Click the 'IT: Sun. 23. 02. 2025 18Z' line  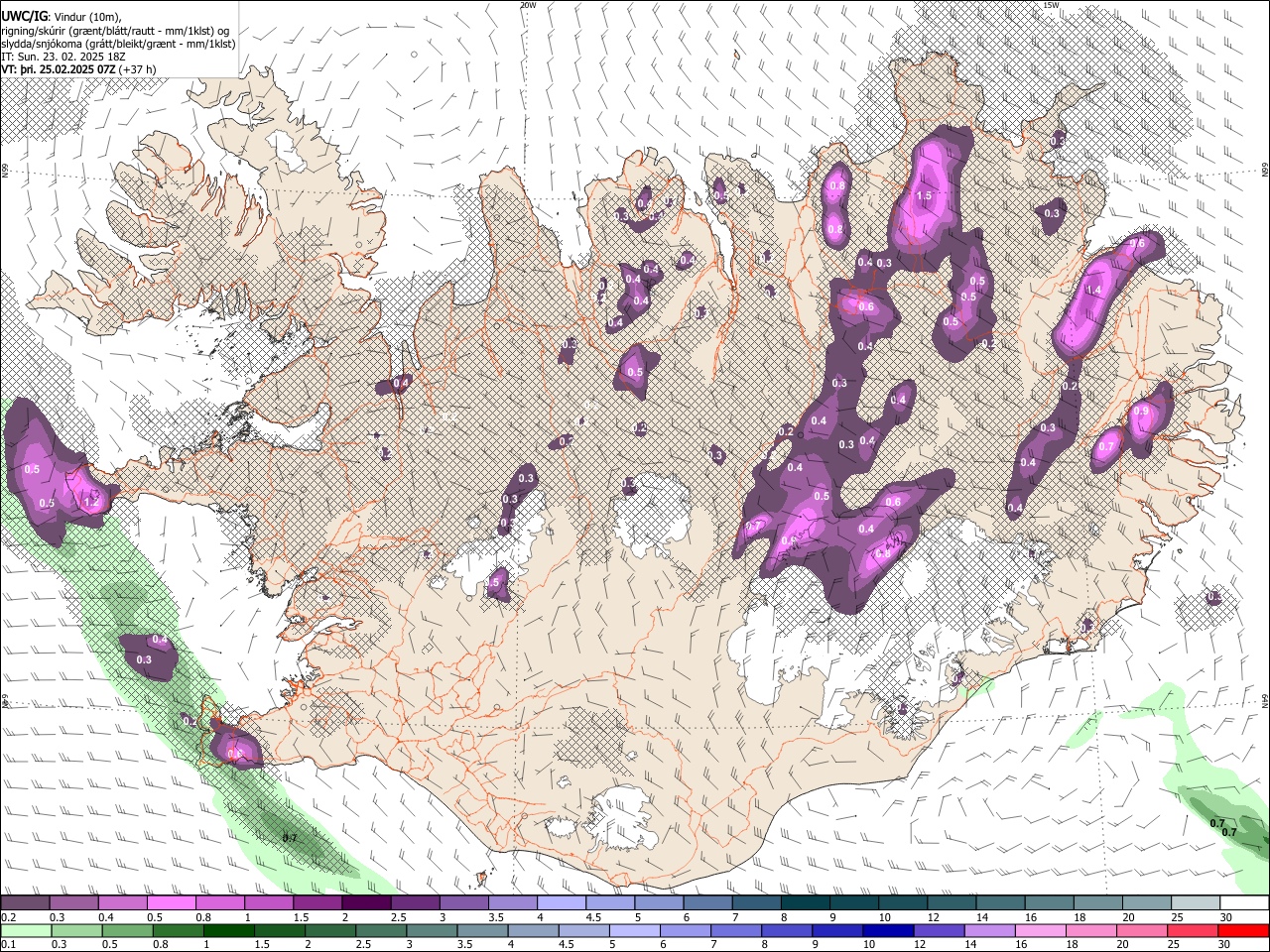(x=63, y=57)
